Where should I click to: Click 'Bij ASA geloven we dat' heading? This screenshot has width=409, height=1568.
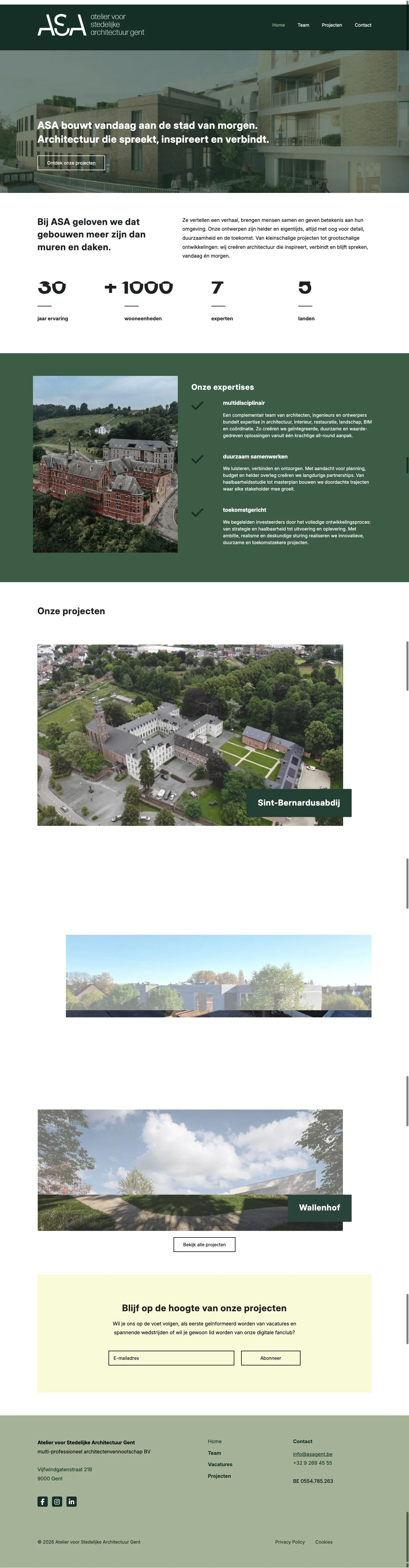pyautogui.click(x=91, y=234)
